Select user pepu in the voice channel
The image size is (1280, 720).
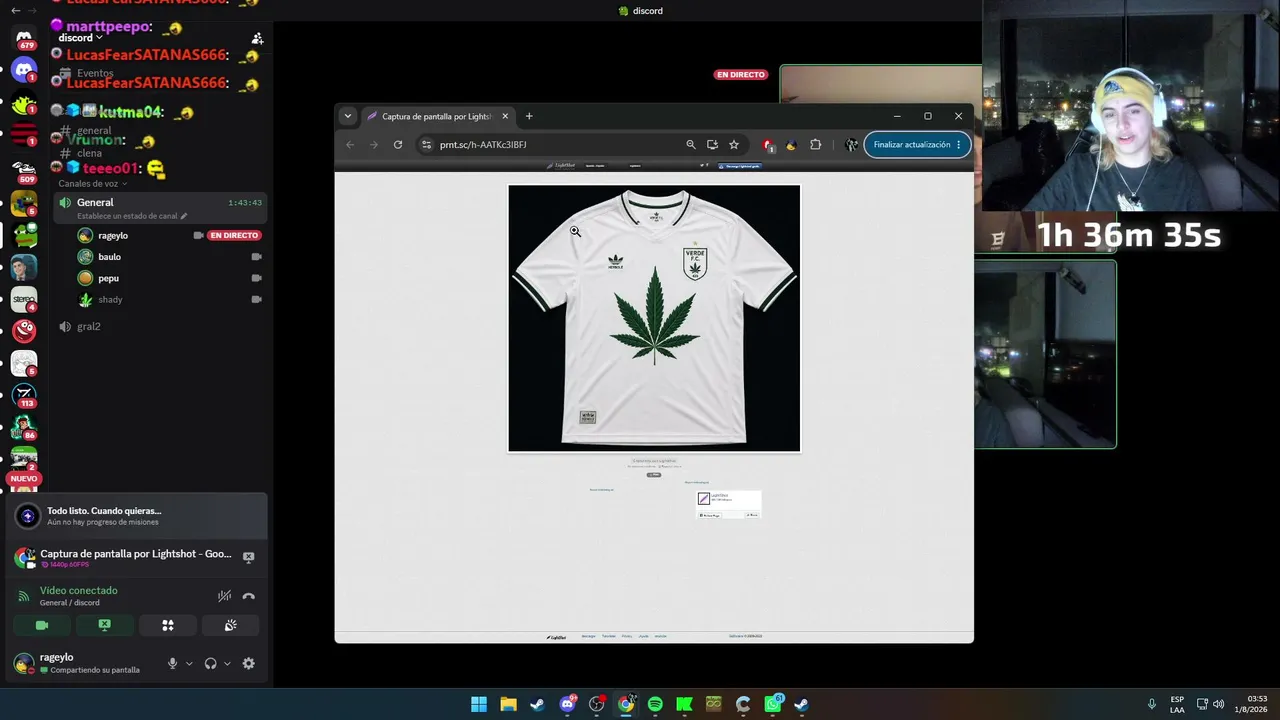[108, 278]
